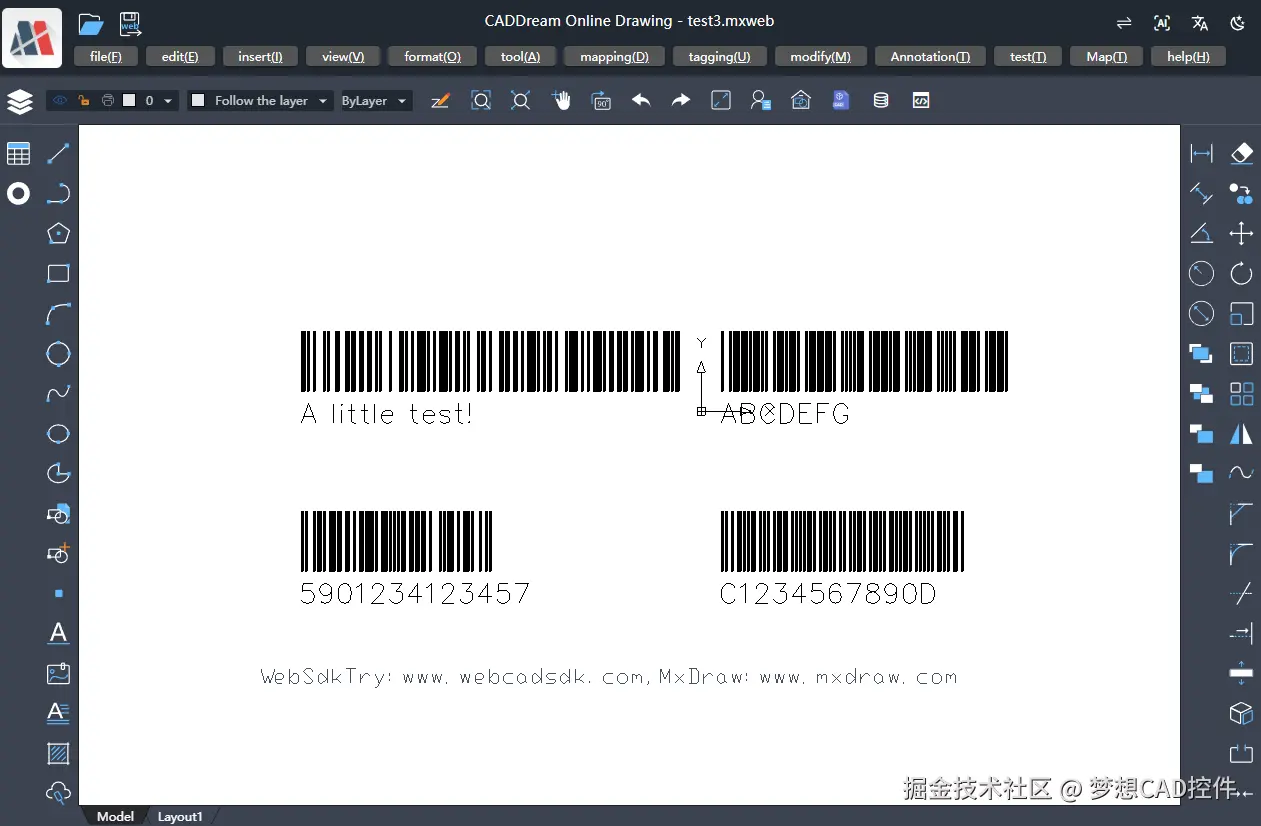
Task: Open file using the folder icon
Action: click(x=91, y=24)
